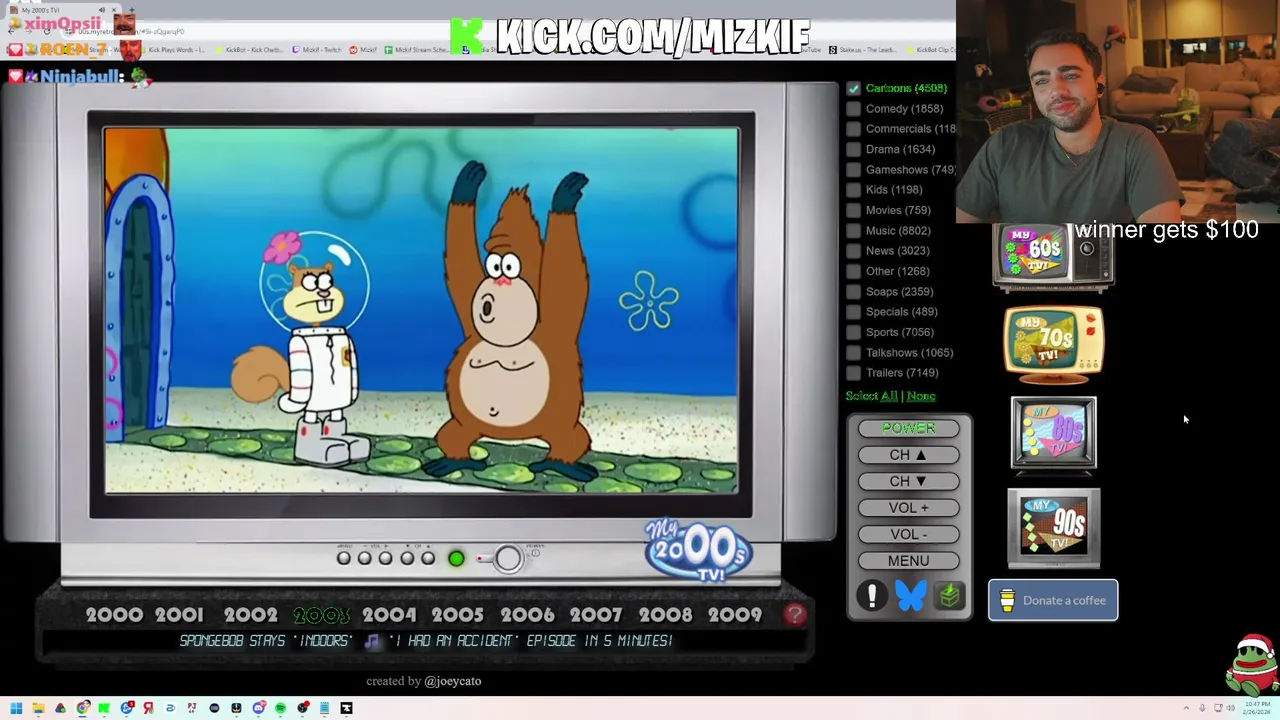
Task: Enable the Specials category checkbox
Action: pos(853,312)
